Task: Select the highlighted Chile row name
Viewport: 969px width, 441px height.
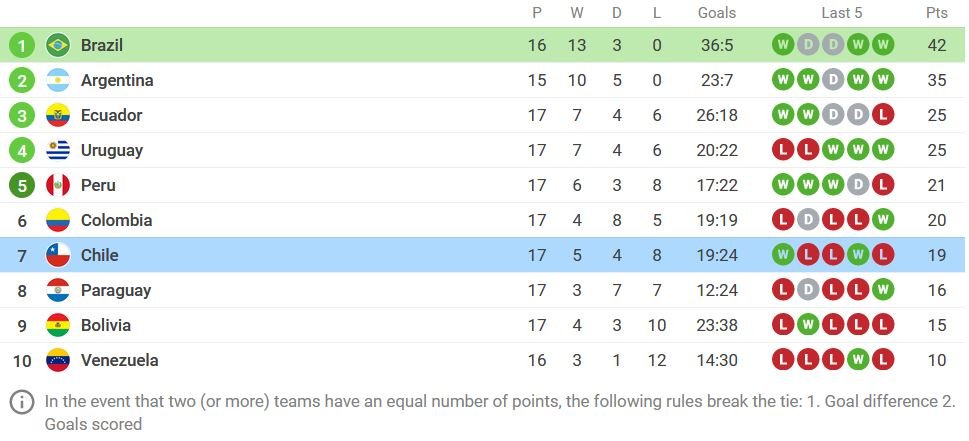Action: [99, 255]
